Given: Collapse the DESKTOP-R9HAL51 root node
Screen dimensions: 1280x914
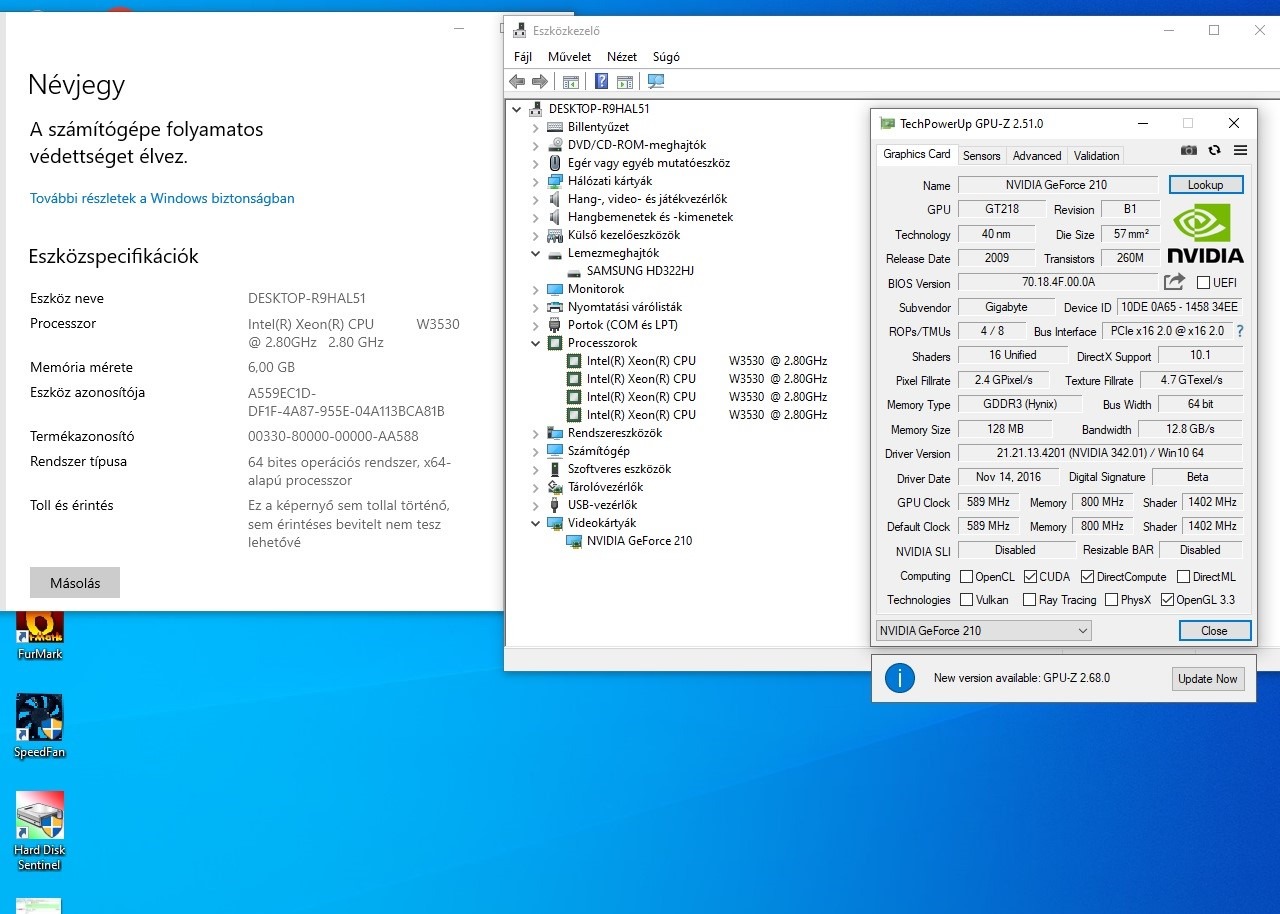Looking at the screenshot, I should click(x=516, y=109).
